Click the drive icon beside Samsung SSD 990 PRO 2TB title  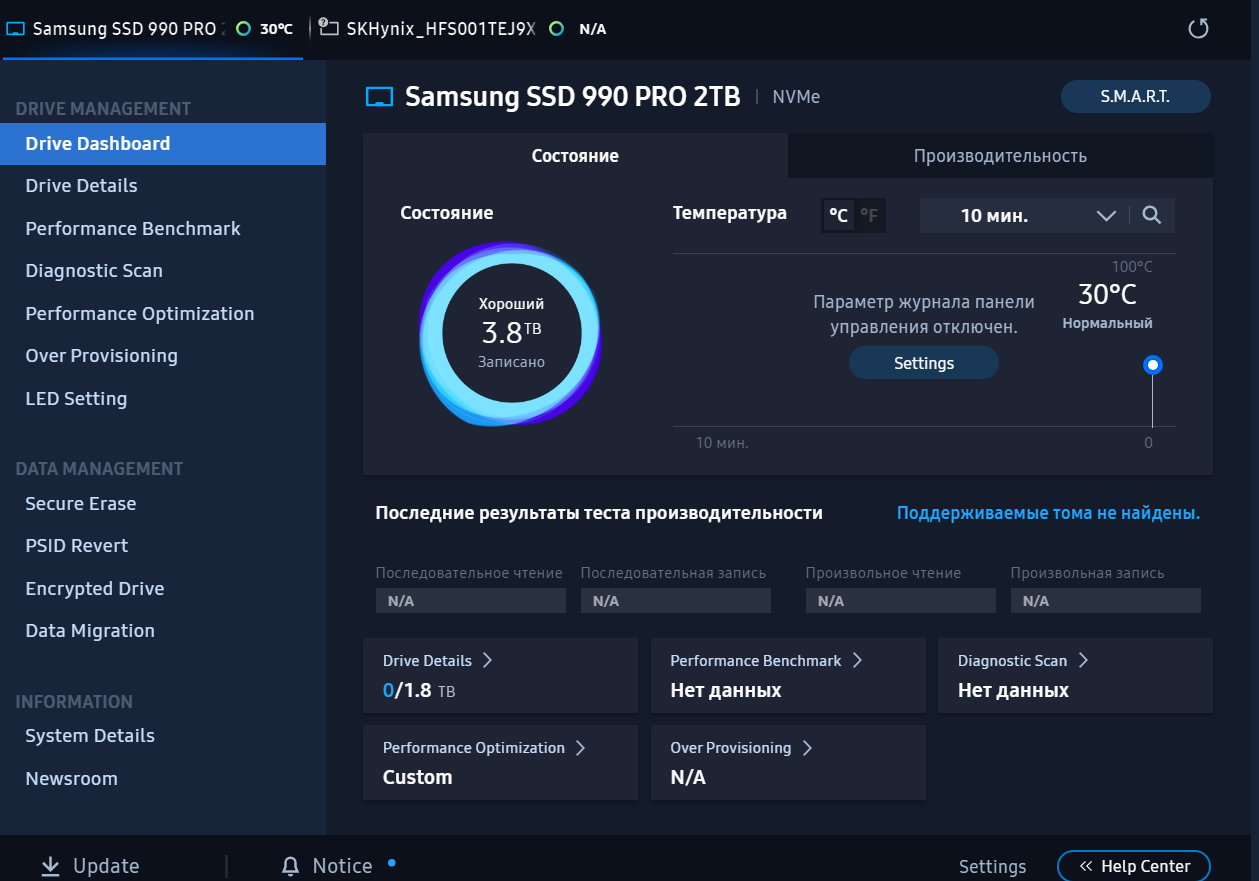pyautogui.click(x=380, y=97)
